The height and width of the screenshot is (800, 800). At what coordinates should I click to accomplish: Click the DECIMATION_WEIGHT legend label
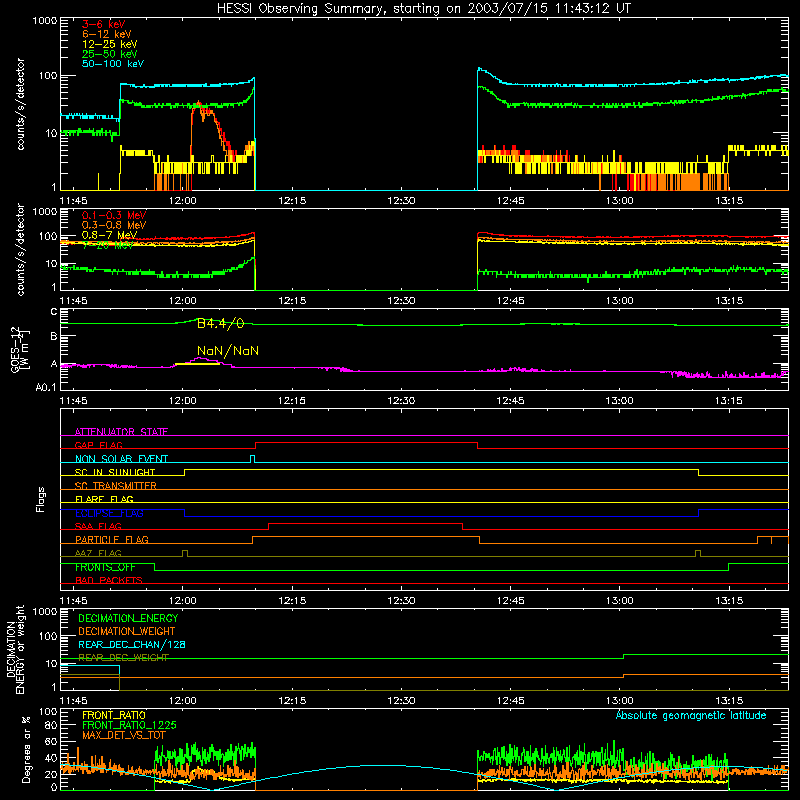[127, 632]
